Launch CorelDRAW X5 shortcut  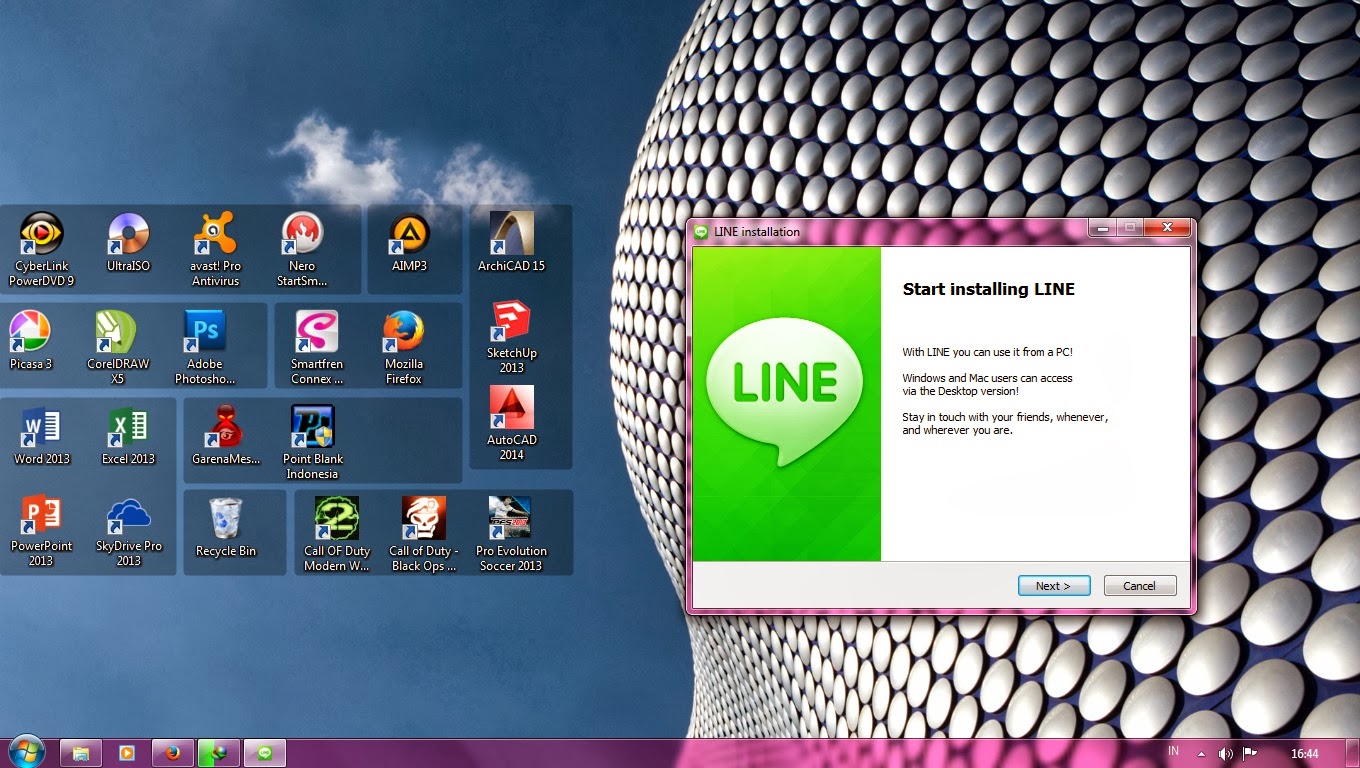click(117, 347)
